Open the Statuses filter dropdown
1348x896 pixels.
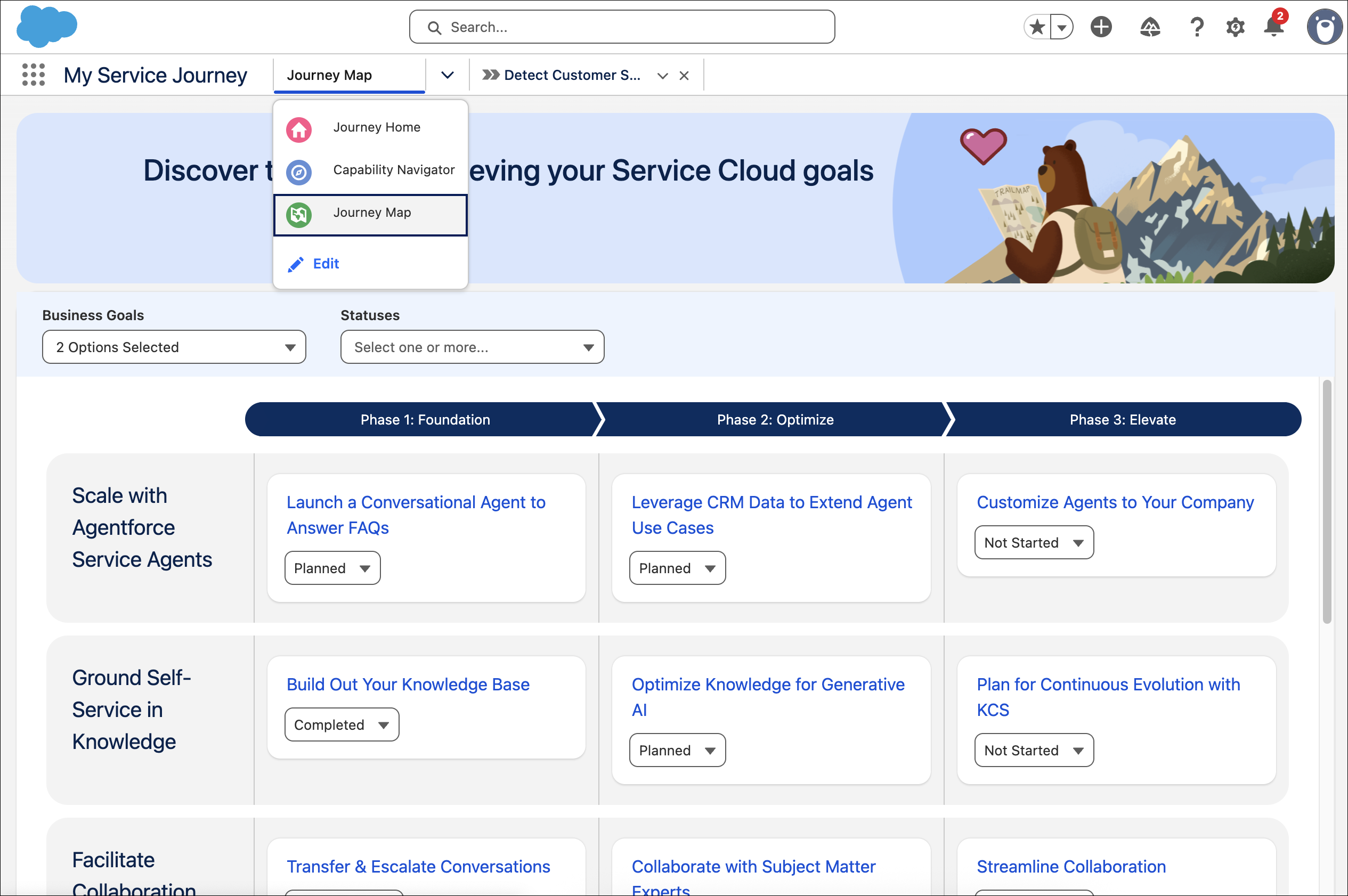click(x=472, y=347)
